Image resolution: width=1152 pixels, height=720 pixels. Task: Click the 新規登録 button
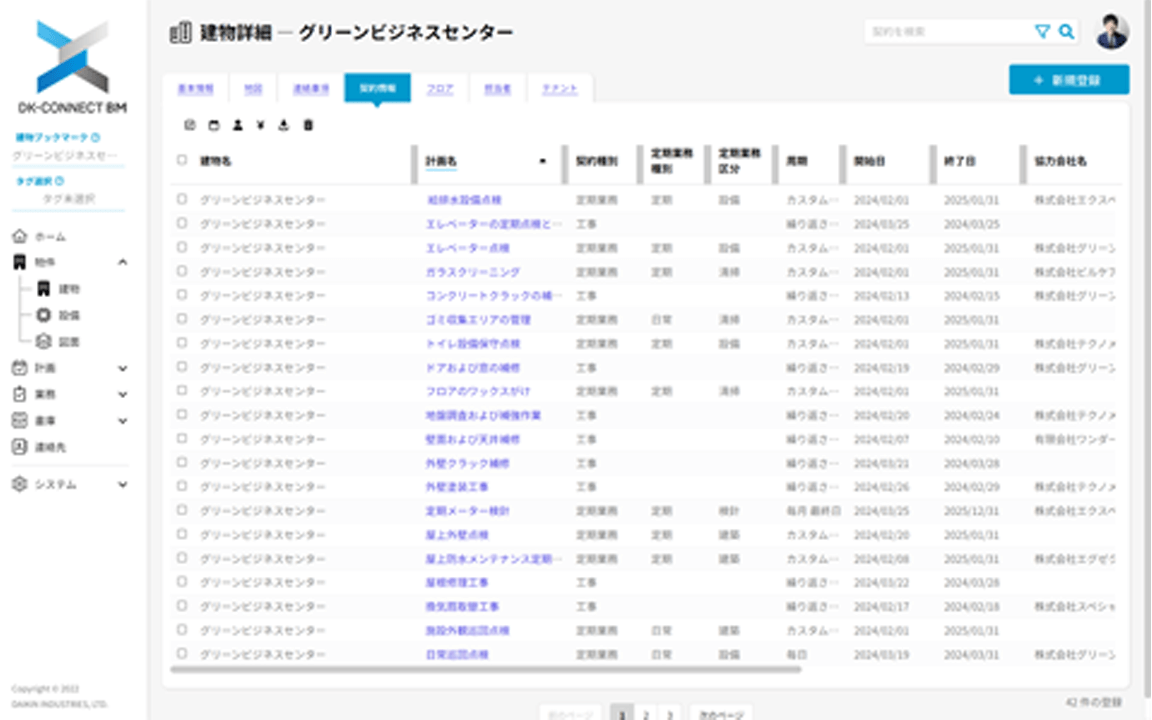click(1068, 80)
